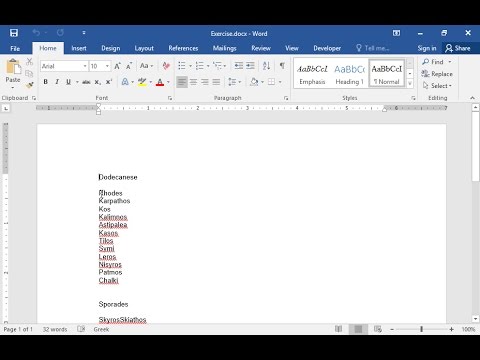
Task: Switch to the Insert tab
Action: [x=79, y=48]
